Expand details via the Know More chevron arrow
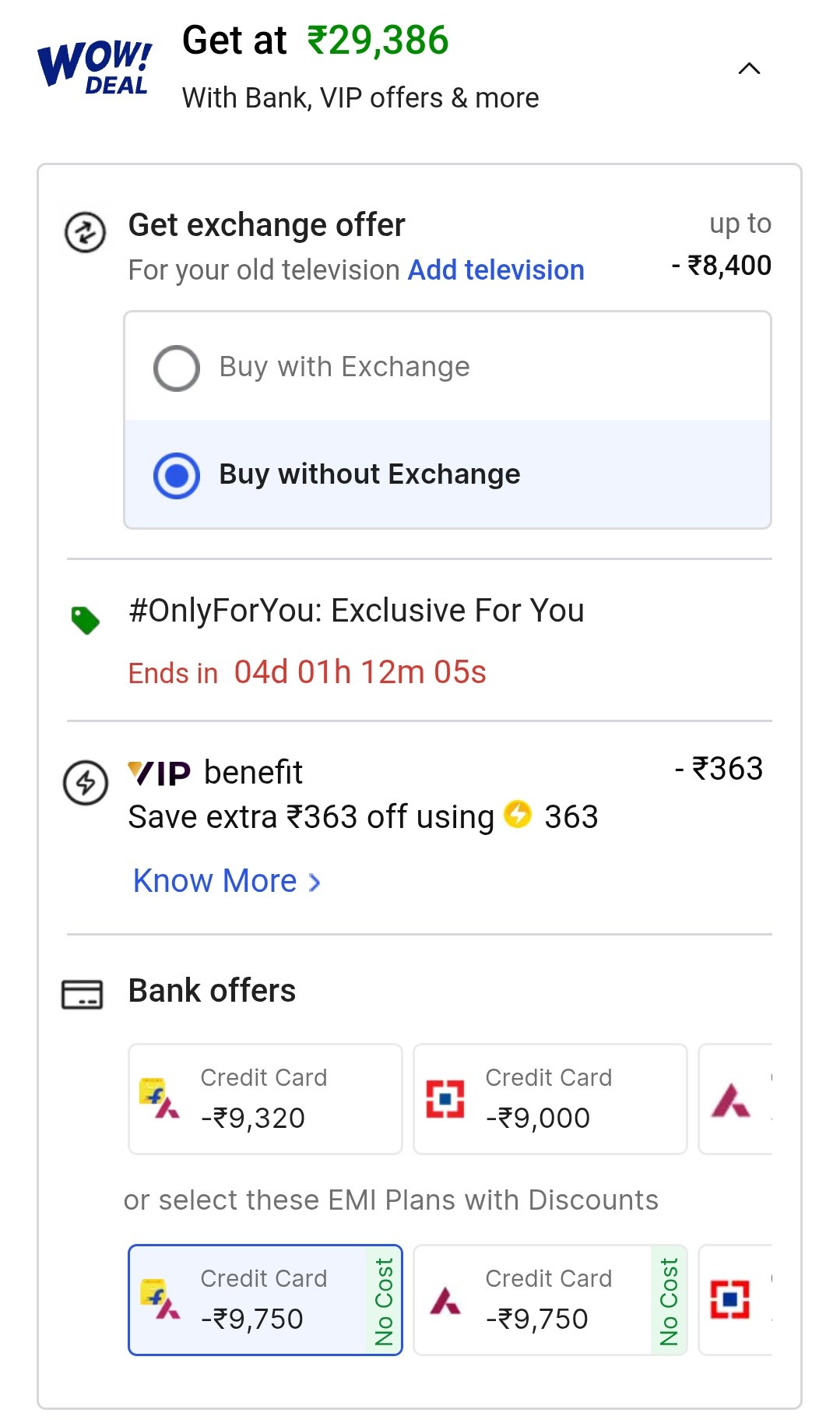The image size is (840, 1420). (315, 883)
